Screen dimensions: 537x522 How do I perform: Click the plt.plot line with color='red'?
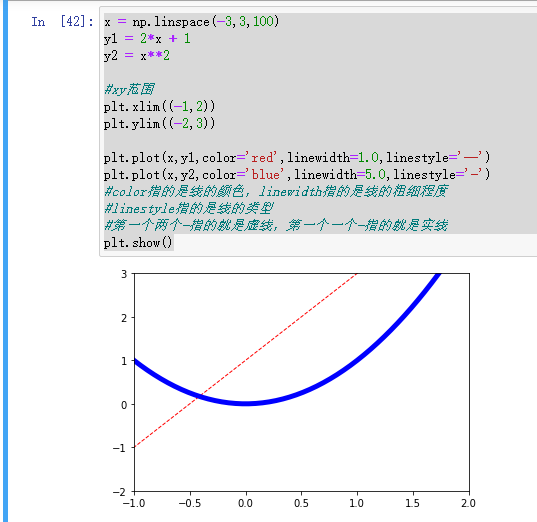tap(297, 158)
